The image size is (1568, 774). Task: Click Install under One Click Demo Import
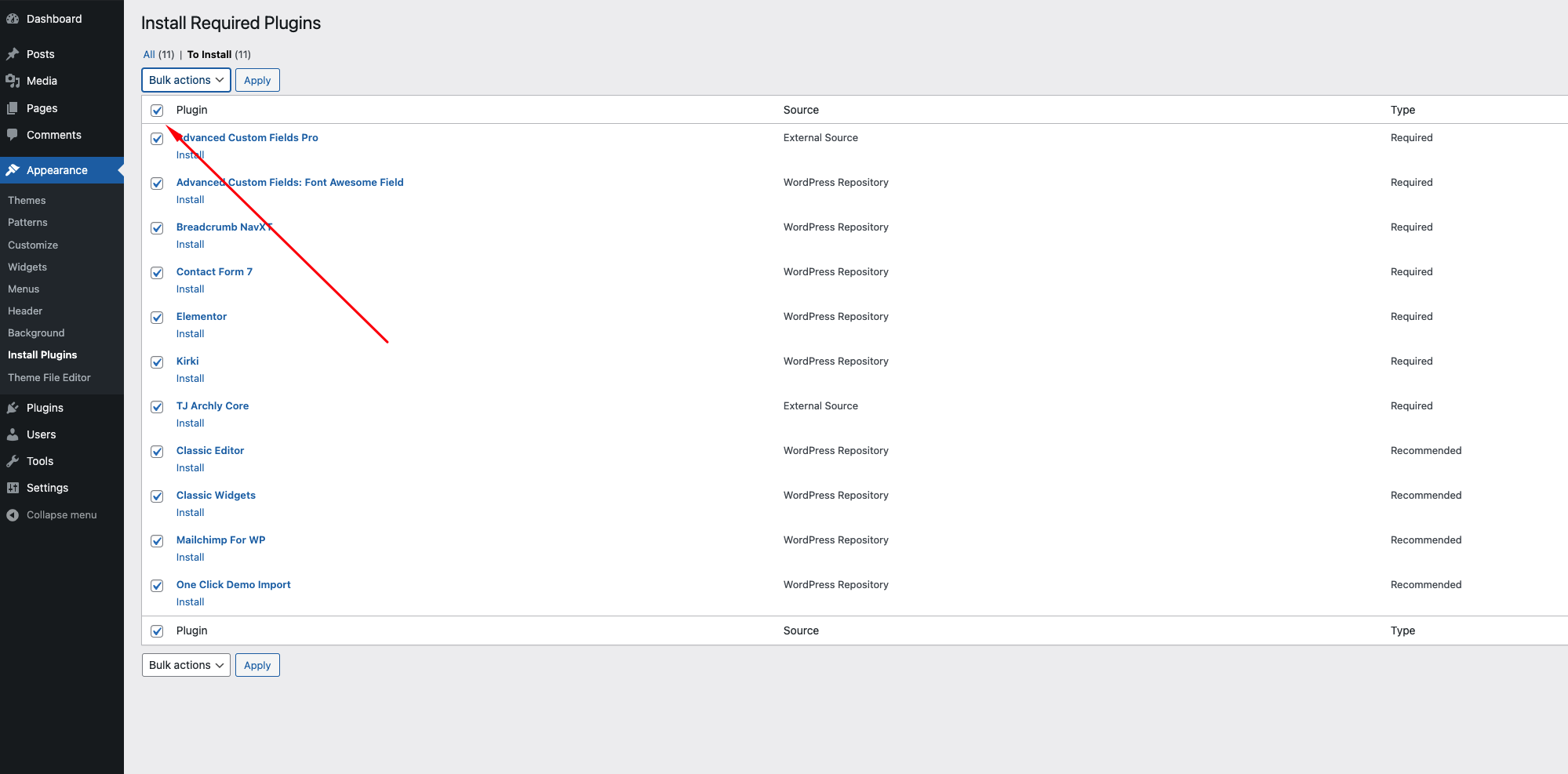(x=190, y=602)
